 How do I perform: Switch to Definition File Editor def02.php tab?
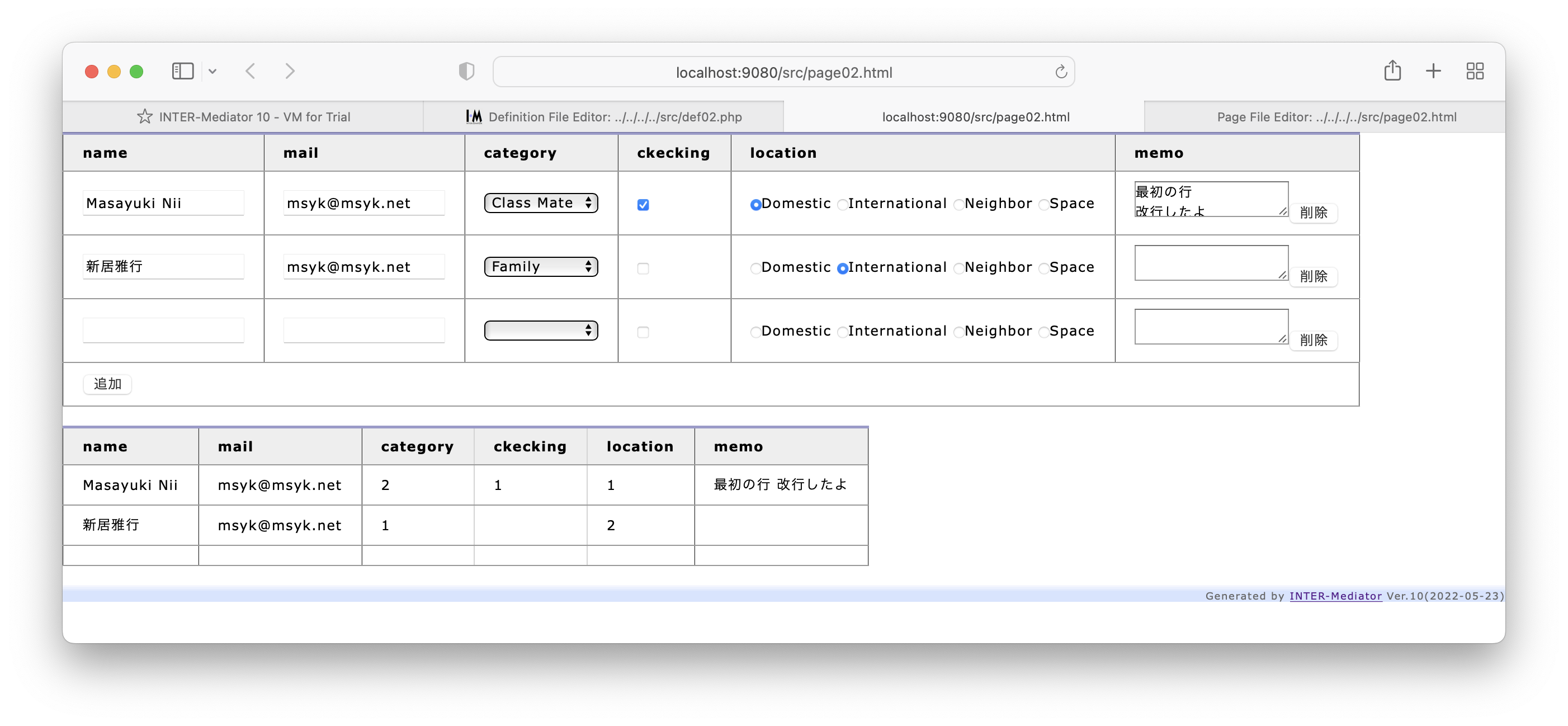point(603,116)
